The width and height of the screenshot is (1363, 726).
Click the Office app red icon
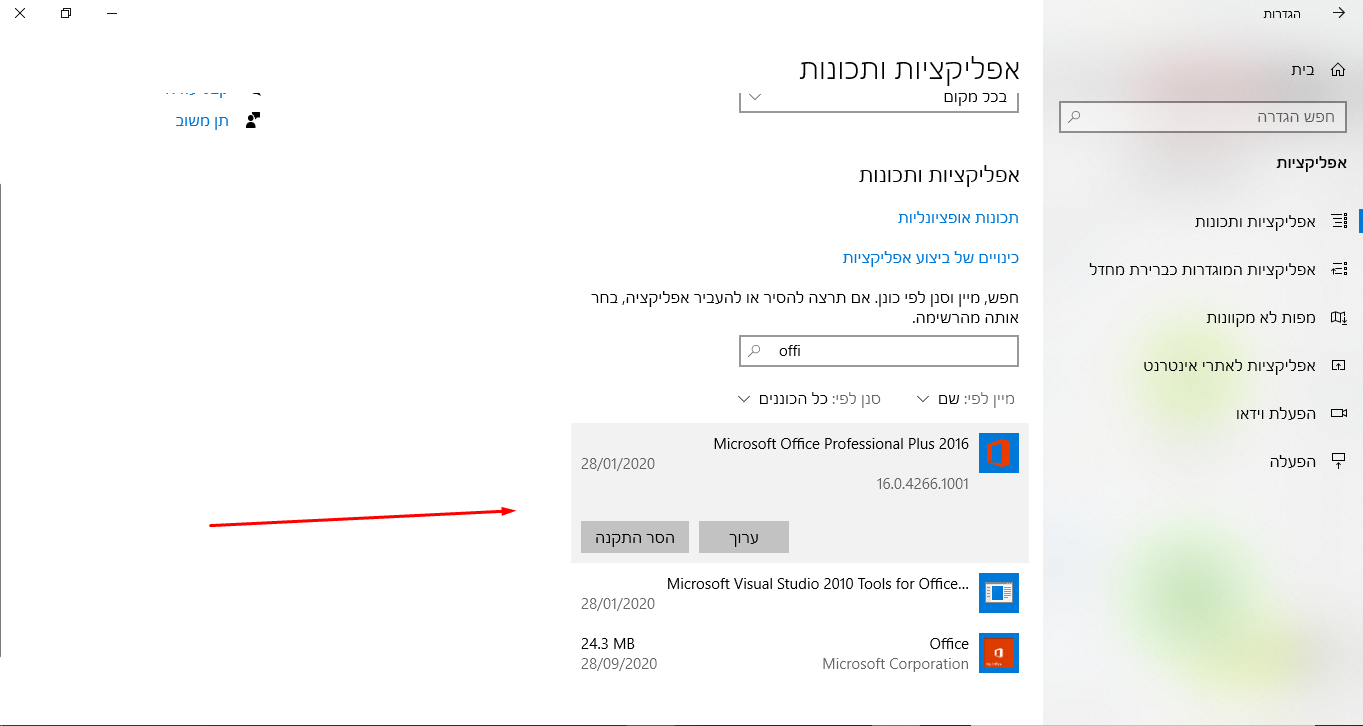(x=999, y=653)
